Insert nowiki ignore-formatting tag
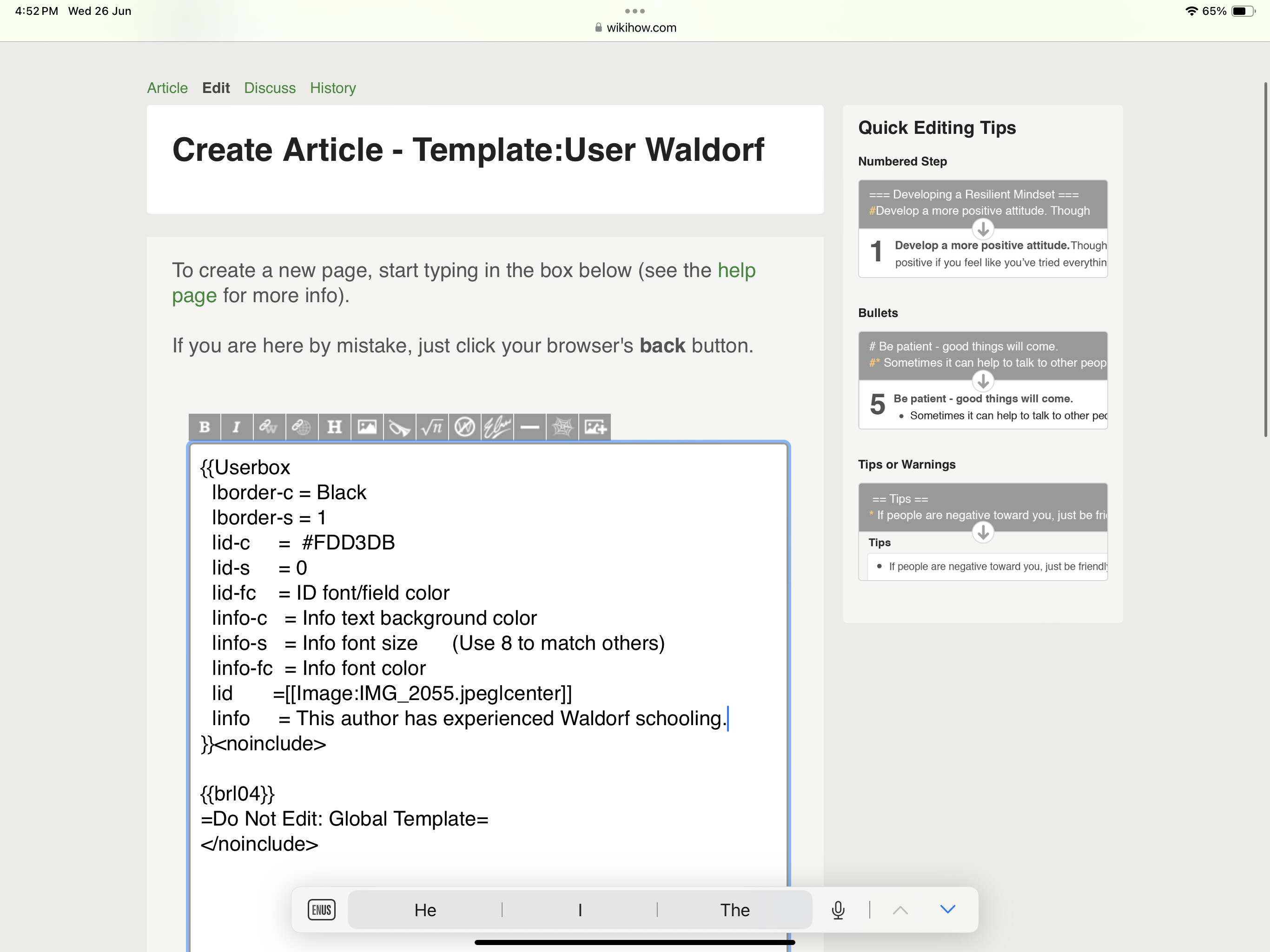Image resolution: width=1270 pixels, height=952 pixels. [464, 427]
